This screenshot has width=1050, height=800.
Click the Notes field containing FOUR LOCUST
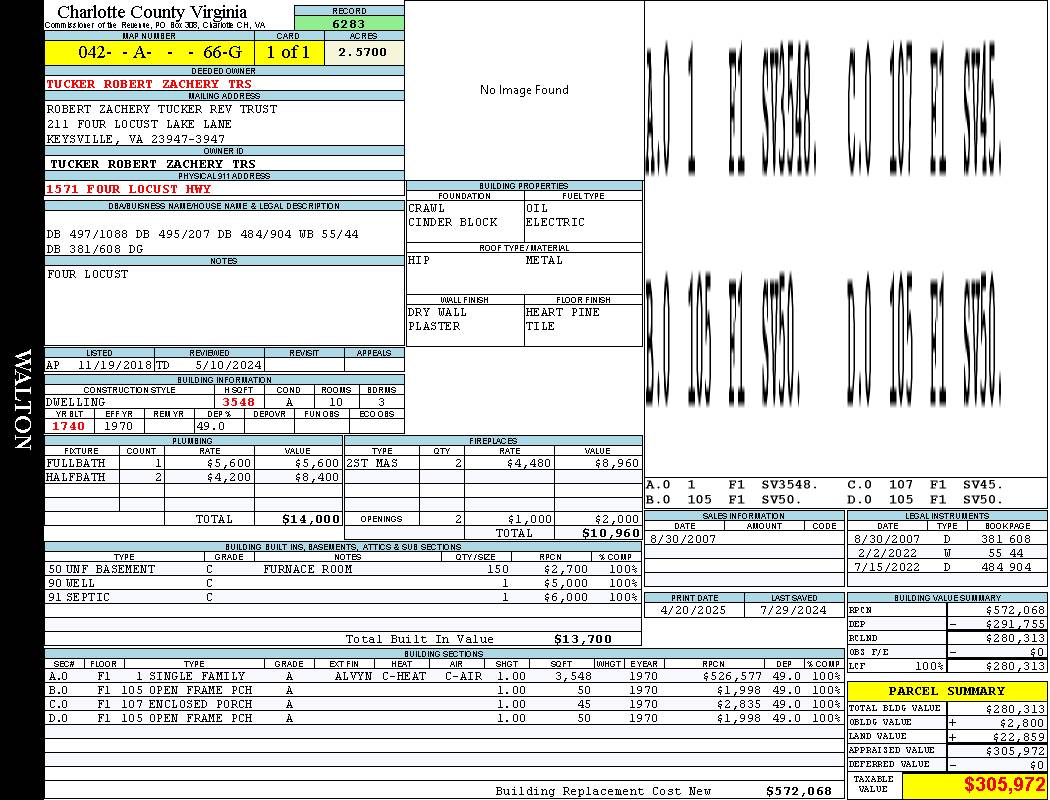tap(224, 305)
